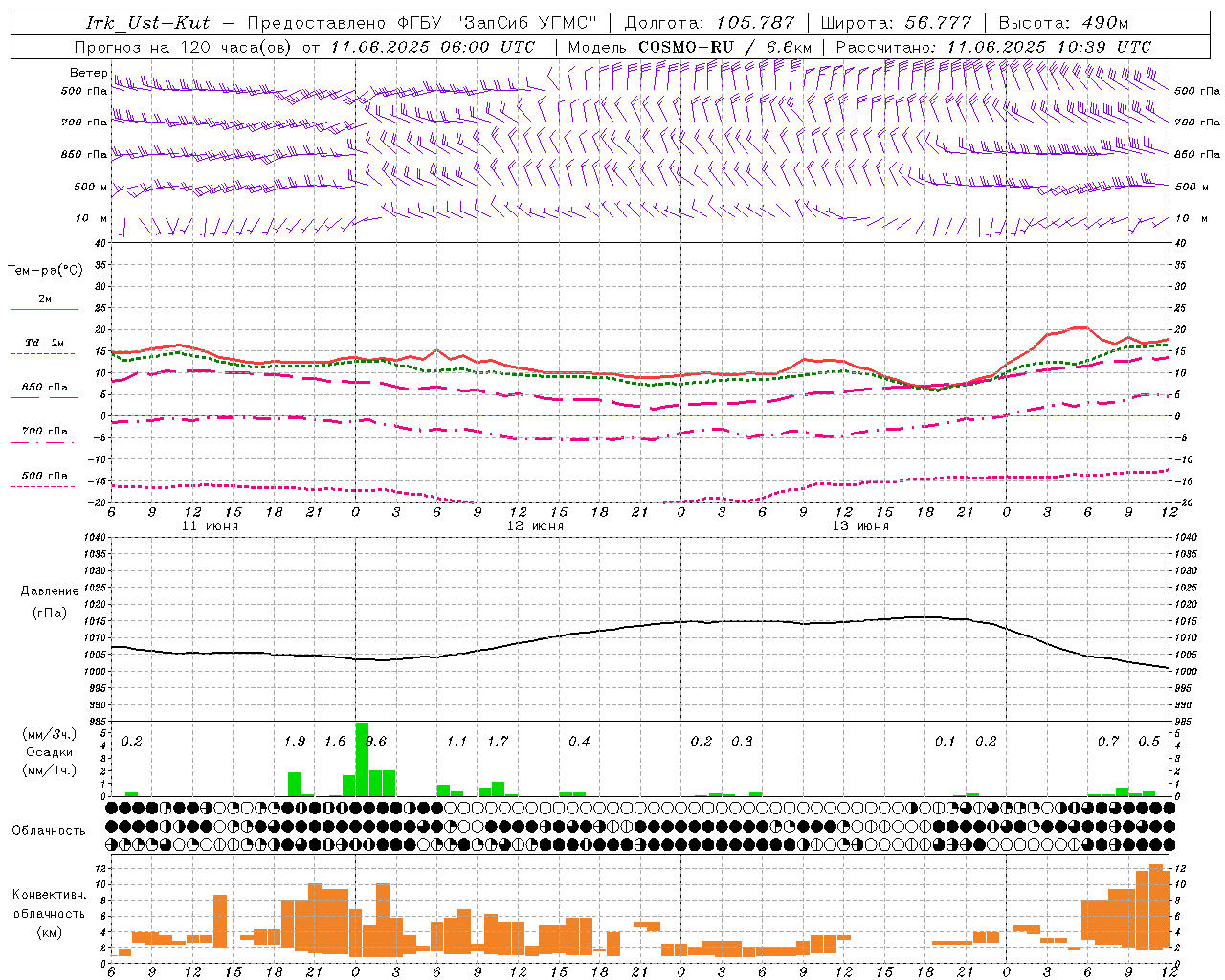
Task: Select the model name COSMO-RU / 6.6км
Action: coord(724,47)
